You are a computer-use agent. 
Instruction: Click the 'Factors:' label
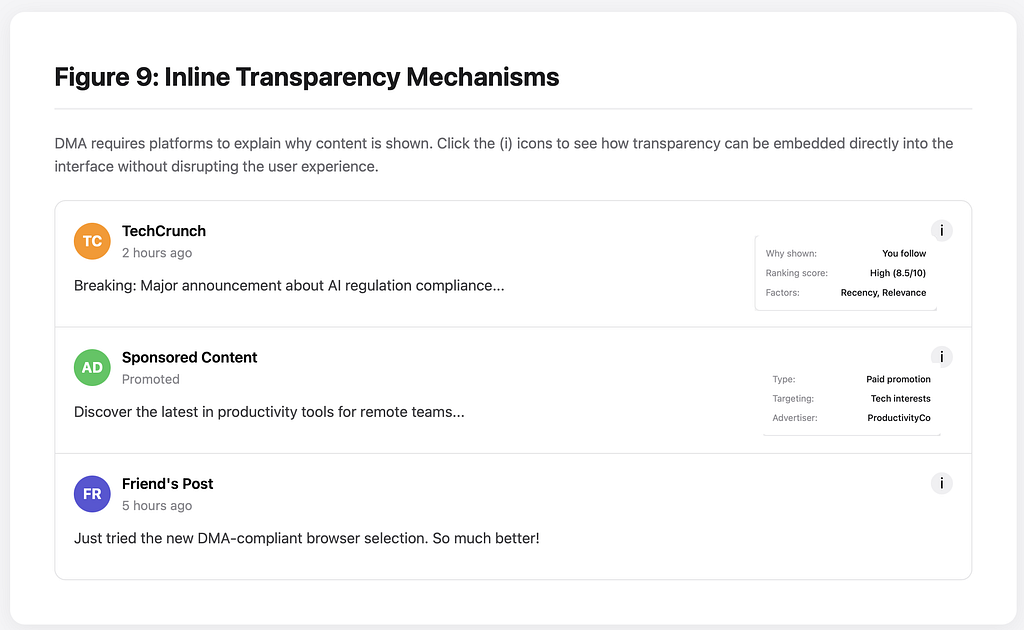click(782, 292)
